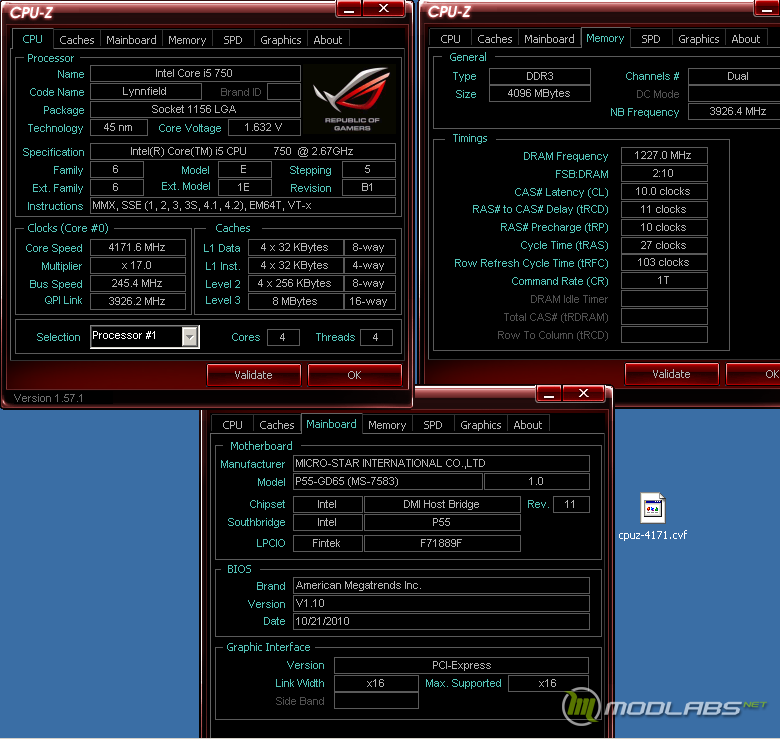The image size is (780, 740).
Task: Click OK in the Memory window
Action: (x=754, y=374)
